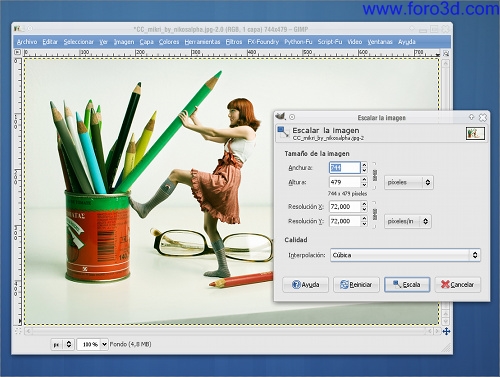Click the Cancelar button
Viewport: 500px width, 377px height.
[x=458, y=285]
